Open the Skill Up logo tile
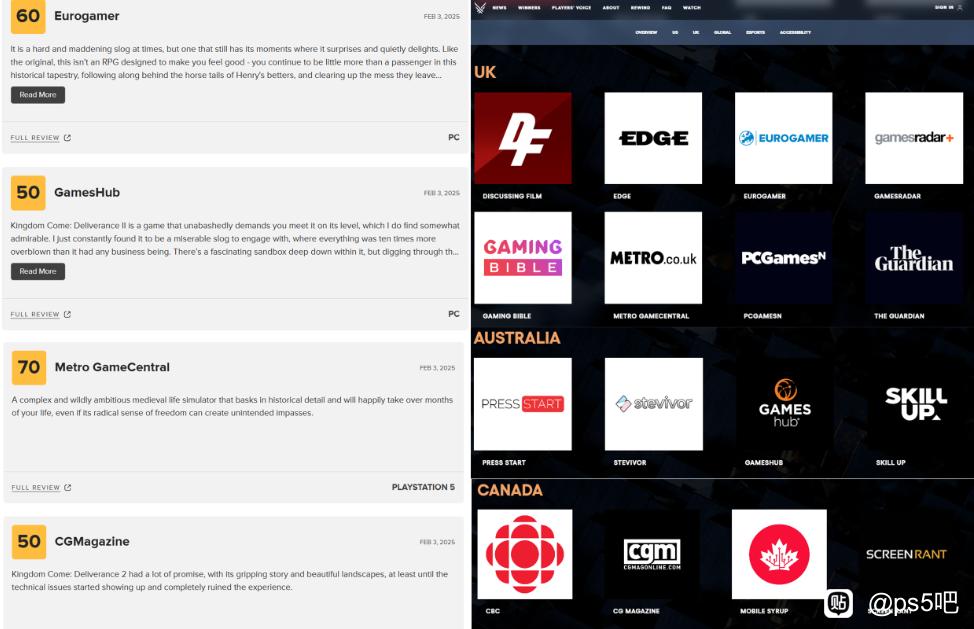974x629 pixels. (916, 404)
